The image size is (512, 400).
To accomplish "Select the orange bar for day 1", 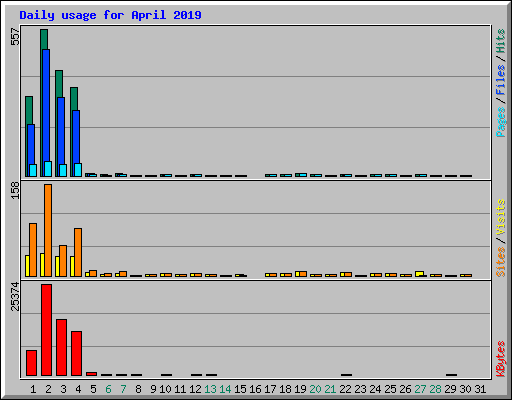I will pyautogui.click(x=33, y=250).
